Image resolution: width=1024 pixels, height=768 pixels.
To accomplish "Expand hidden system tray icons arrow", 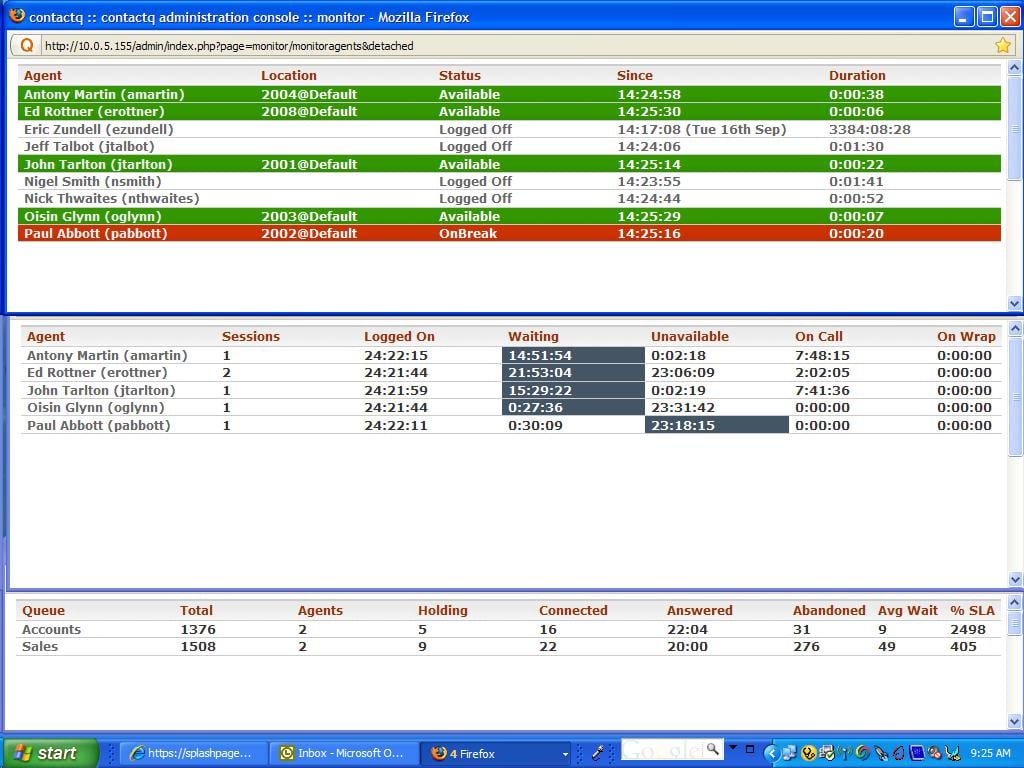I will click(x=771, y=753).
